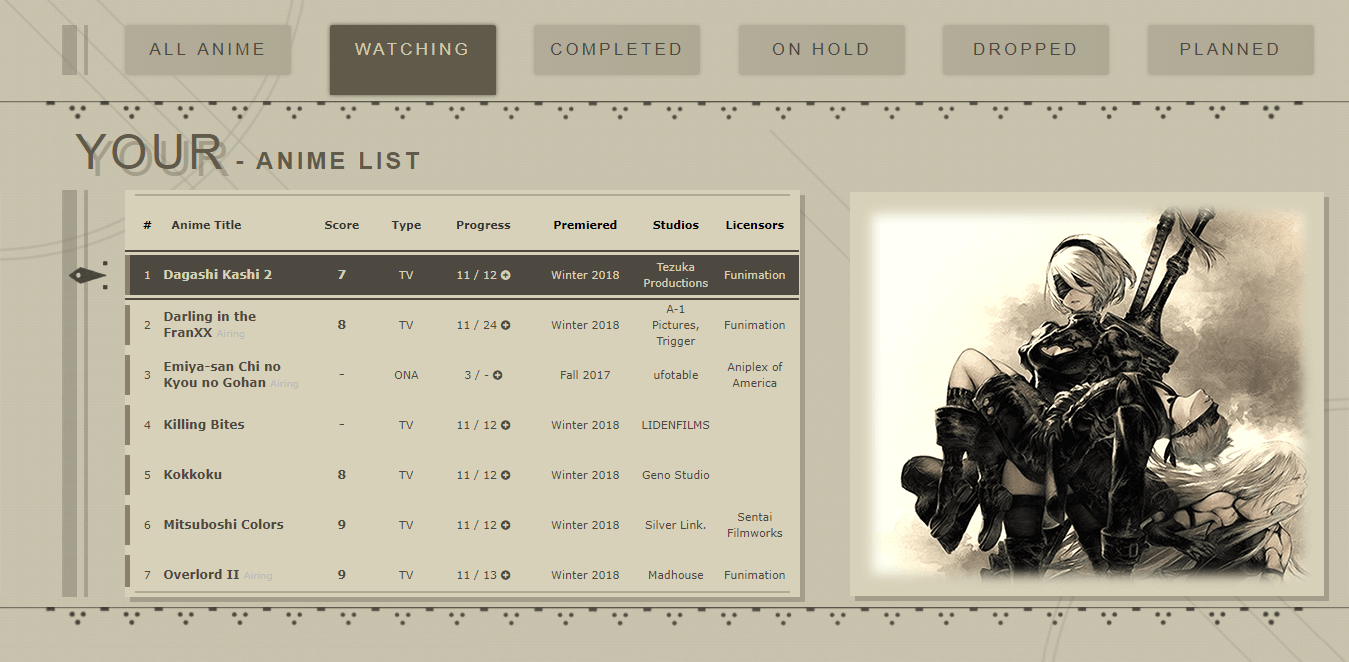Sort list by Anime Title header
This screenshot has width=1349, height=662.
[x=206, y=225]
